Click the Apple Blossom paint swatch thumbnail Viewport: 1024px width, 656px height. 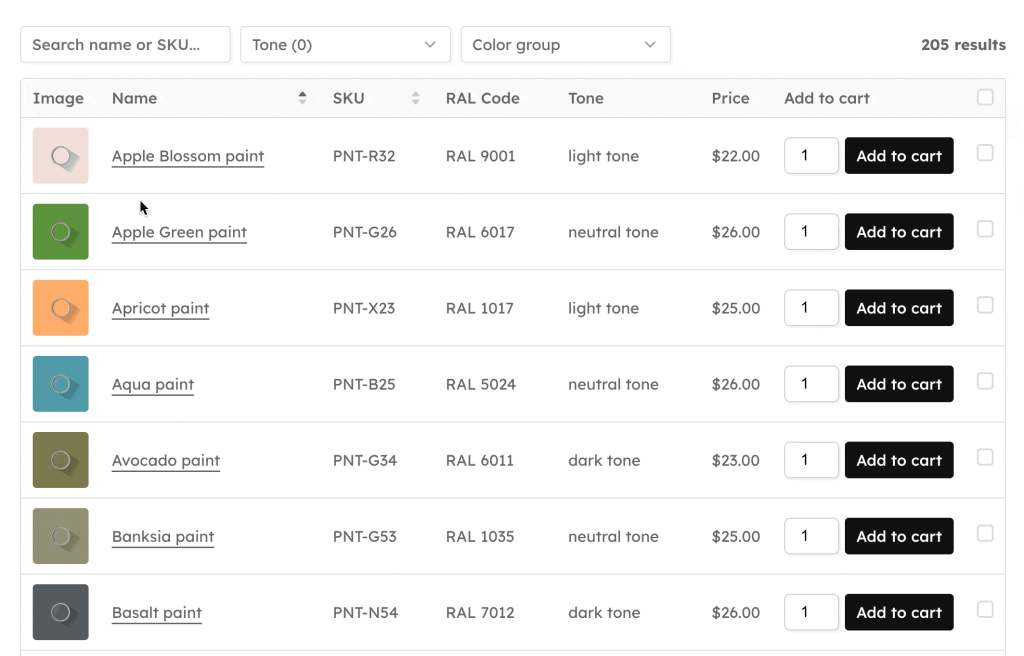[x=60, y=155]
